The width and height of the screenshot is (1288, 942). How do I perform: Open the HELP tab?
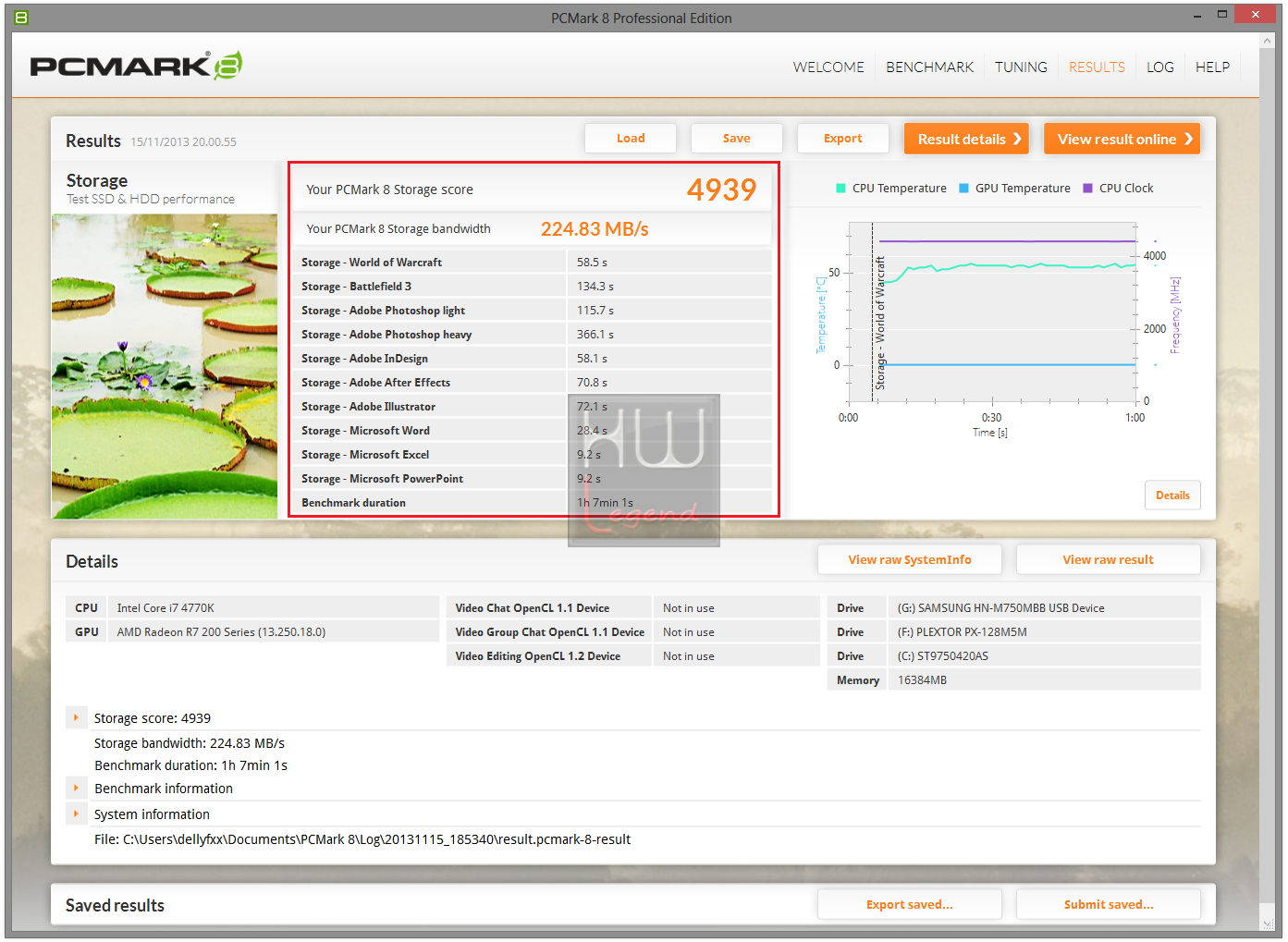pyautogui.click(x=1212, y=67)
